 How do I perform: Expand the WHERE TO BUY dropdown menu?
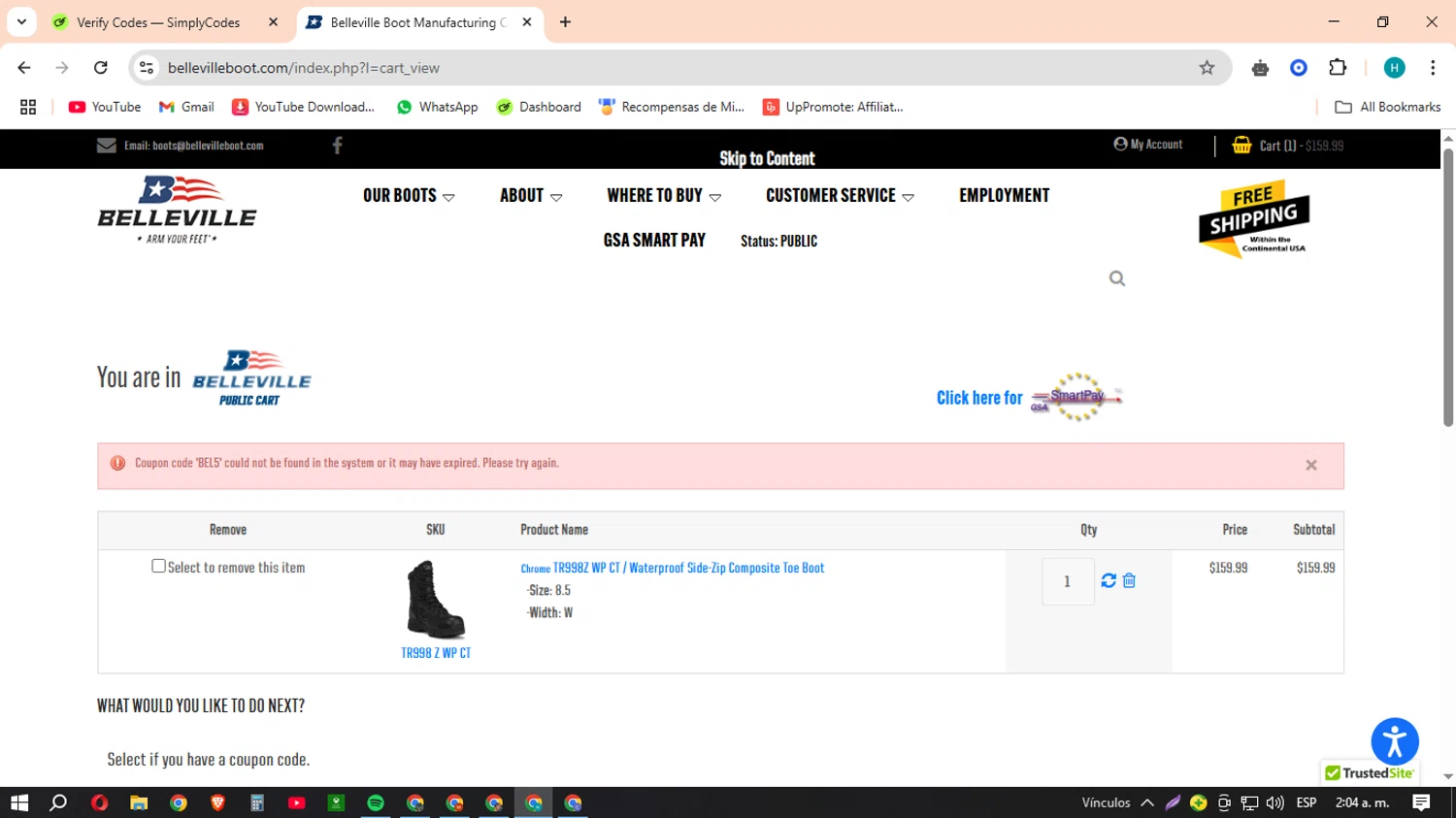664,196
